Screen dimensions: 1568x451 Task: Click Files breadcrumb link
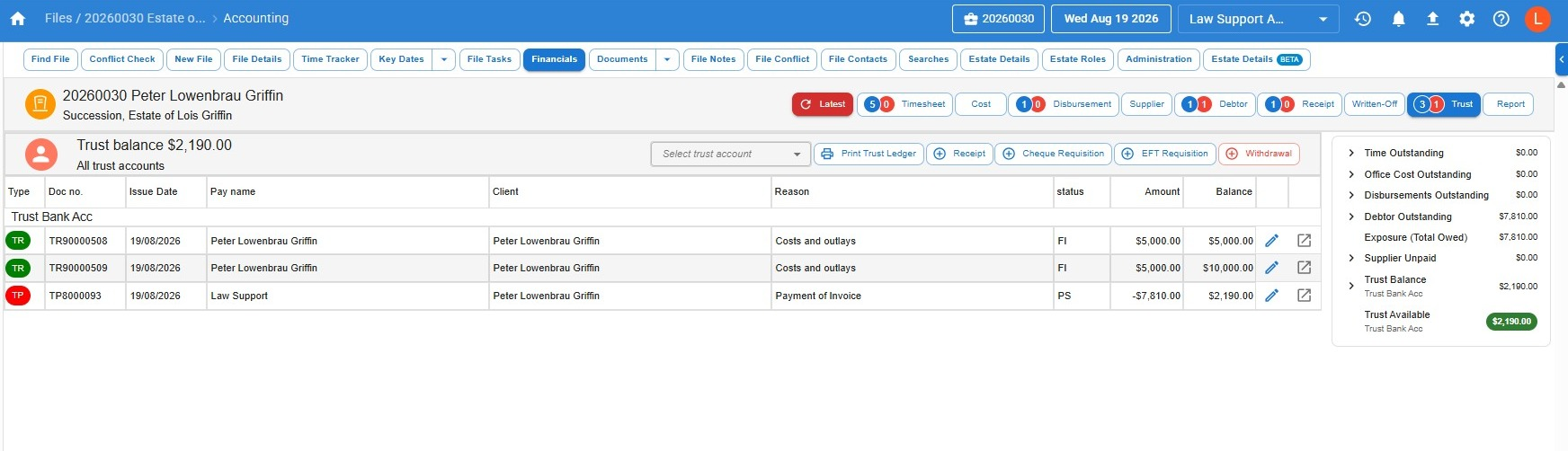pyautogui.click(x=58, y=18)
